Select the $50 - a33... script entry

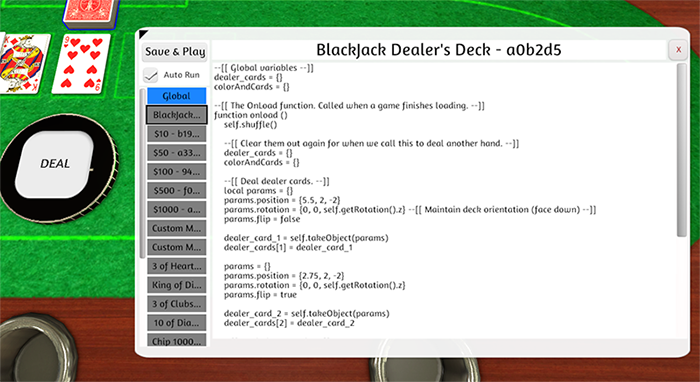click(176, 153)
